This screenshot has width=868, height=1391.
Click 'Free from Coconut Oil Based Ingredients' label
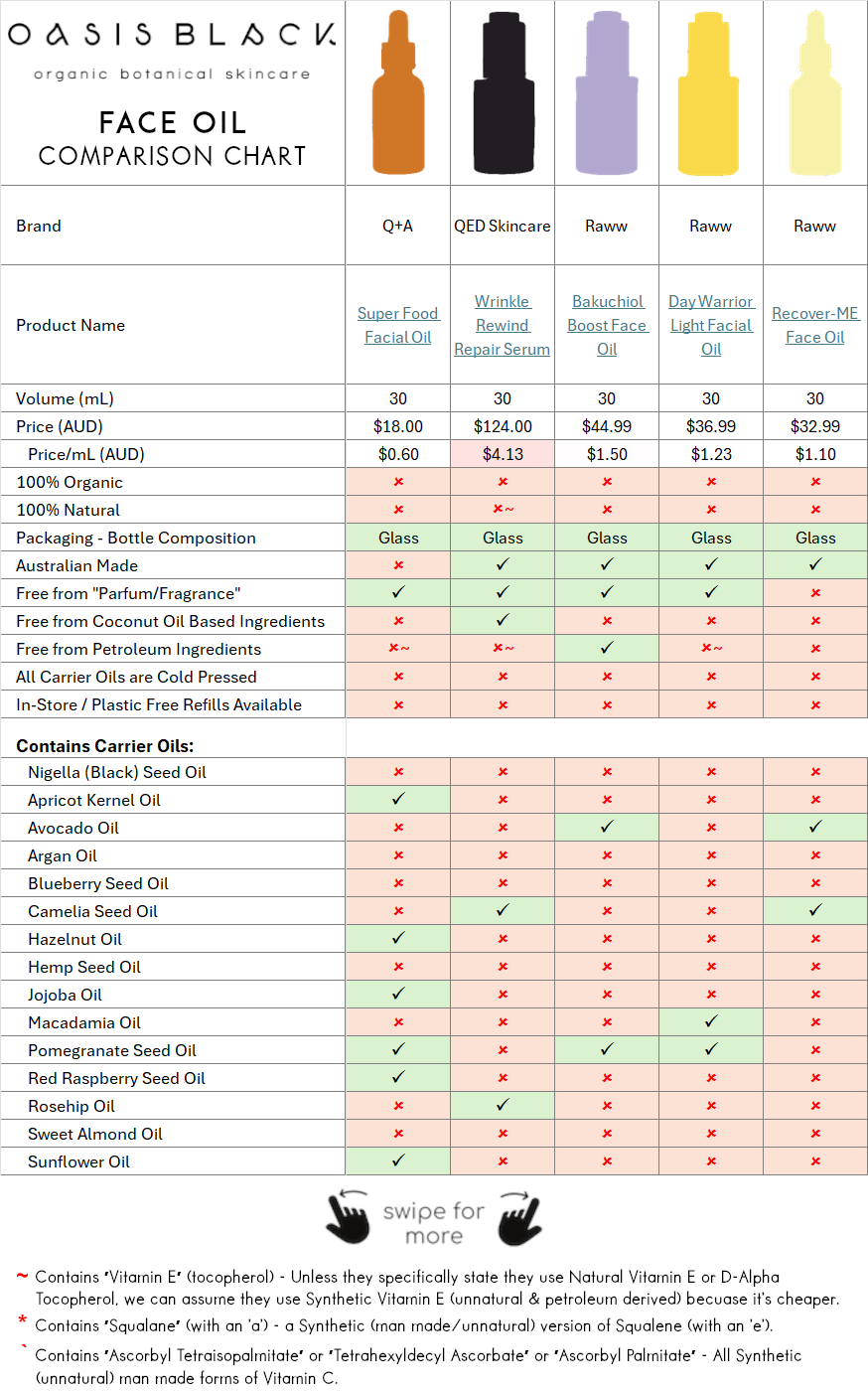point(171,621)
